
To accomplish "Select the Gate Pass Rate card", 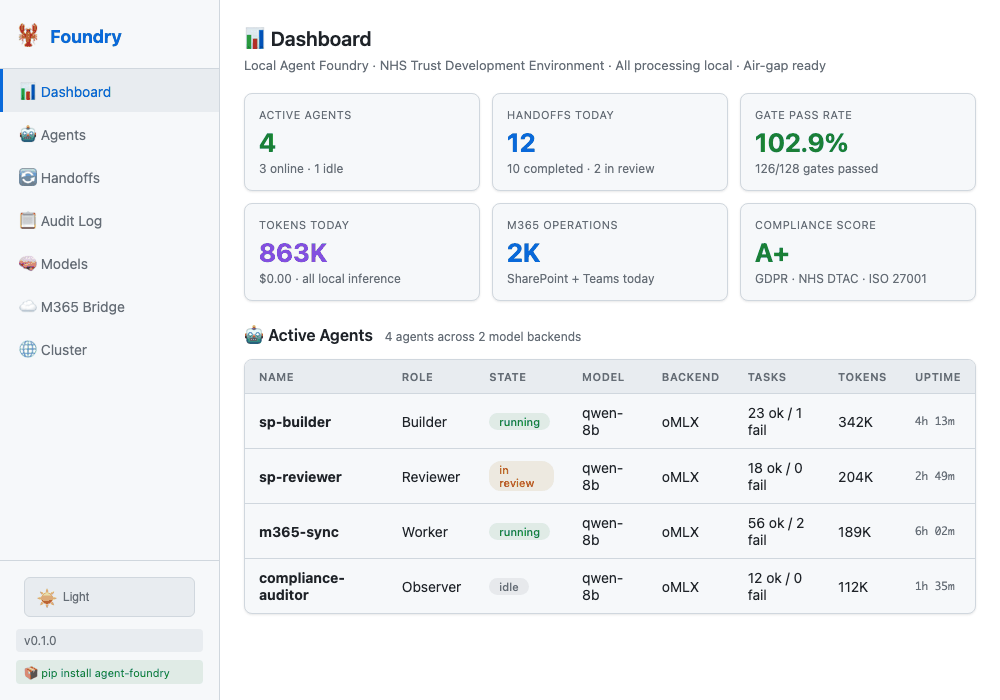I will point(858,142).
